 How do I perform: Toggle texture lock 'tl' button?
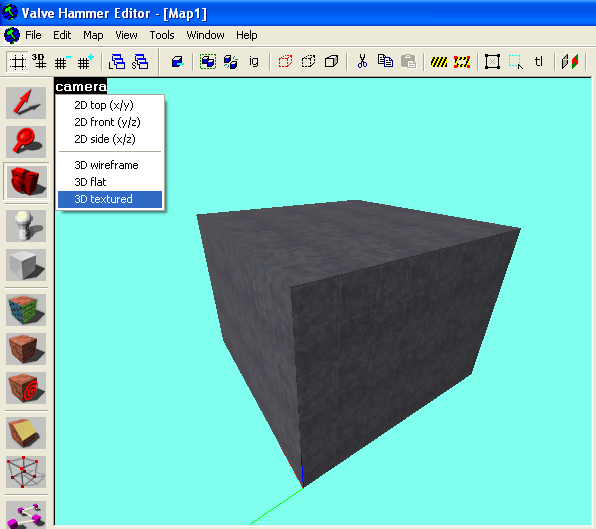click(x=539, y=62)
